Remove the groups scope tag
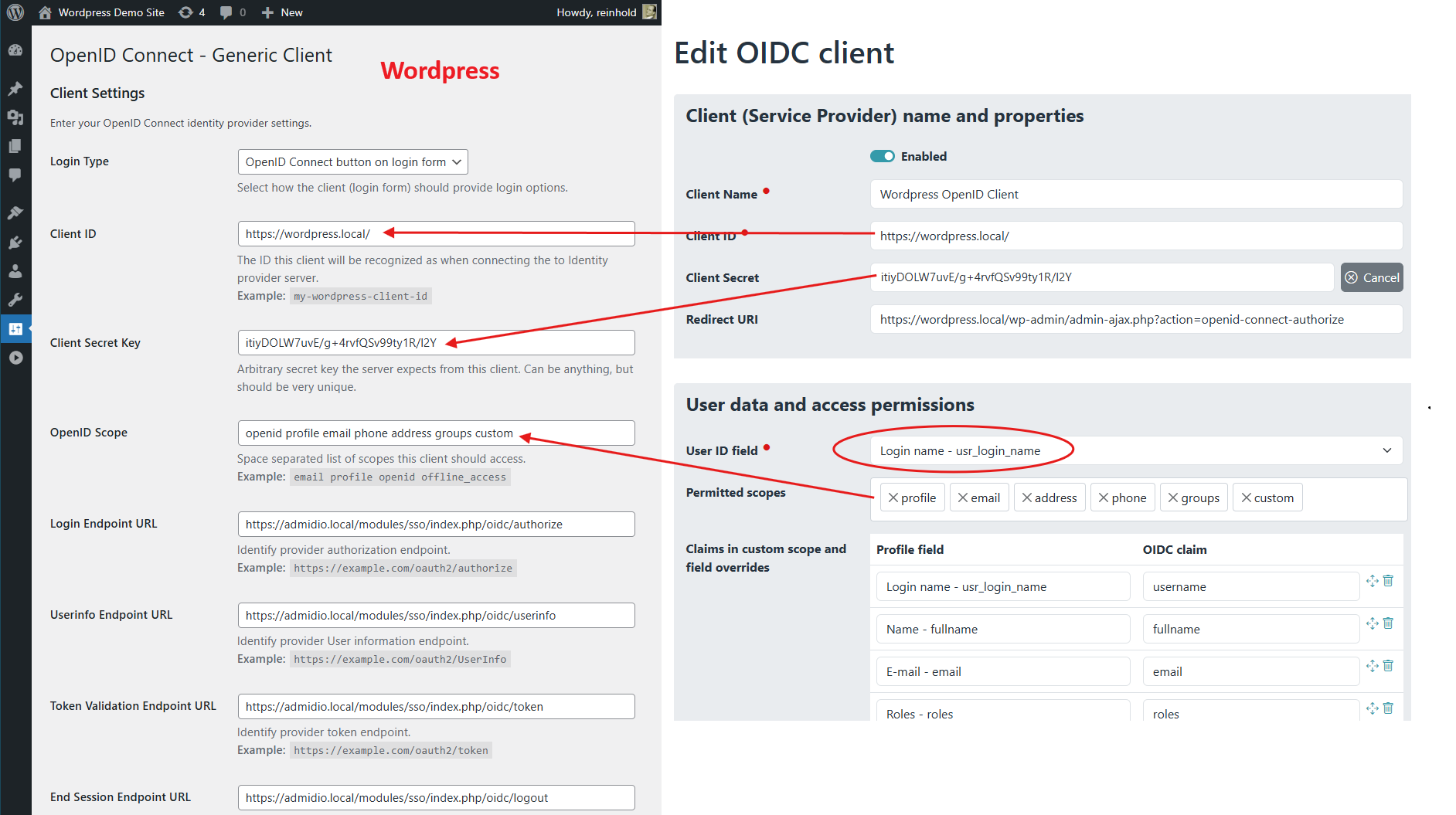The width and height of the screenshot is (1456, 815). (1173, 498)
